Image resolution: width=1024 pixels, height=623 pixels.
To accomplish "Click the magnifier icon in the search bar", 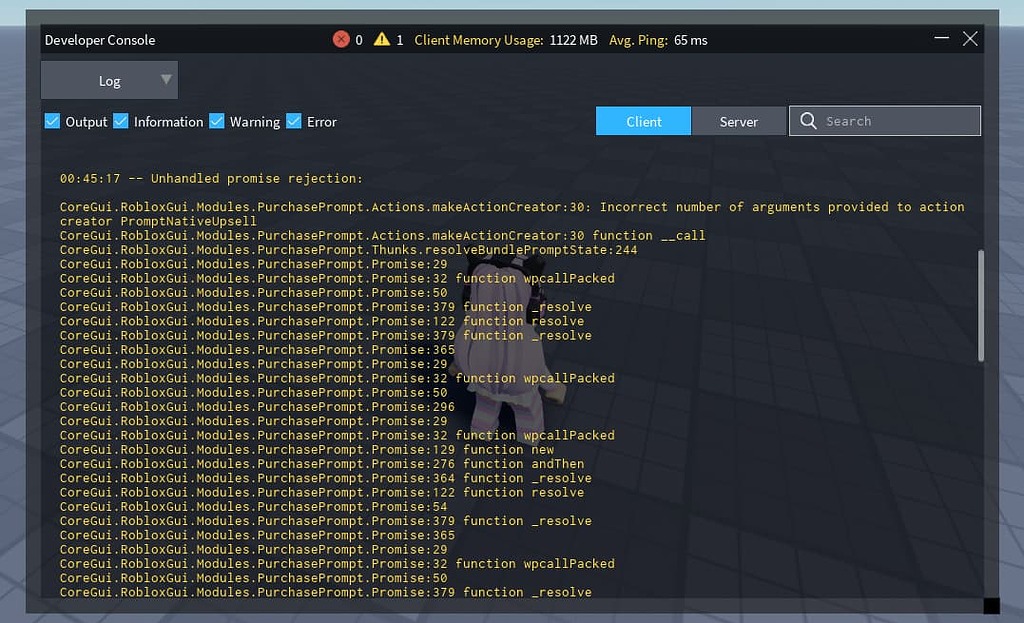I will (807, 120).
